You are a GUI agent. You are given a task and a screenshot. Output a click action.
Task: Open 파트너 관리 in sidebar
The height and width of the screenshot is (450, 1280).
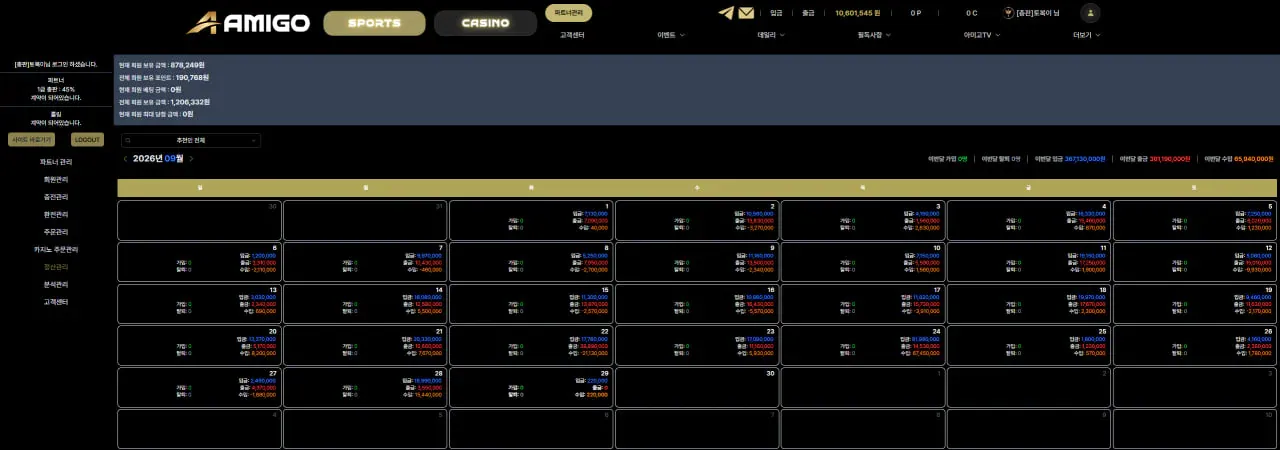(x=56, y=162)
